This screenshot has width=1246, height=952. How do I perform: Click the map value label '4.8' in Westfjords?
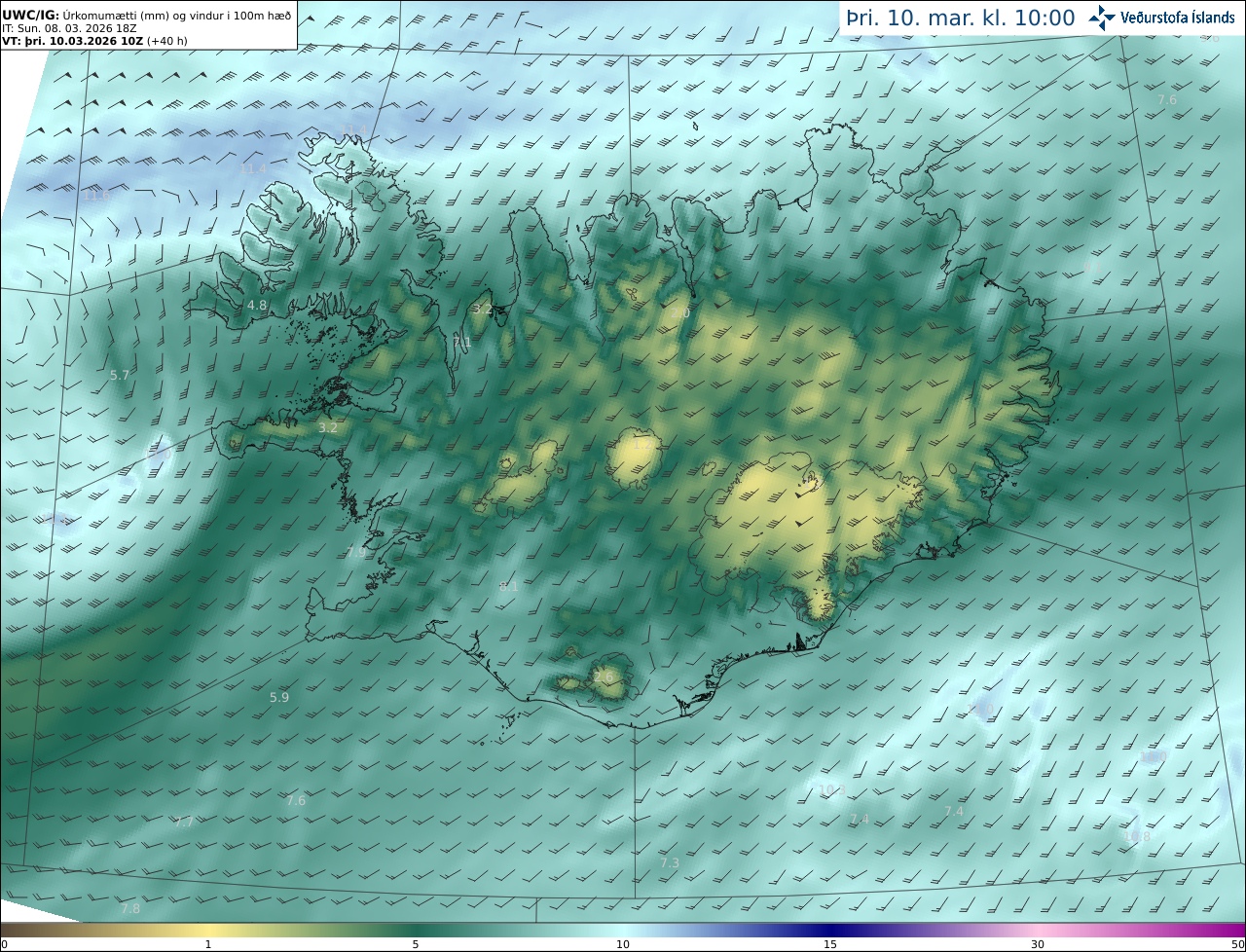click(256, 306)
